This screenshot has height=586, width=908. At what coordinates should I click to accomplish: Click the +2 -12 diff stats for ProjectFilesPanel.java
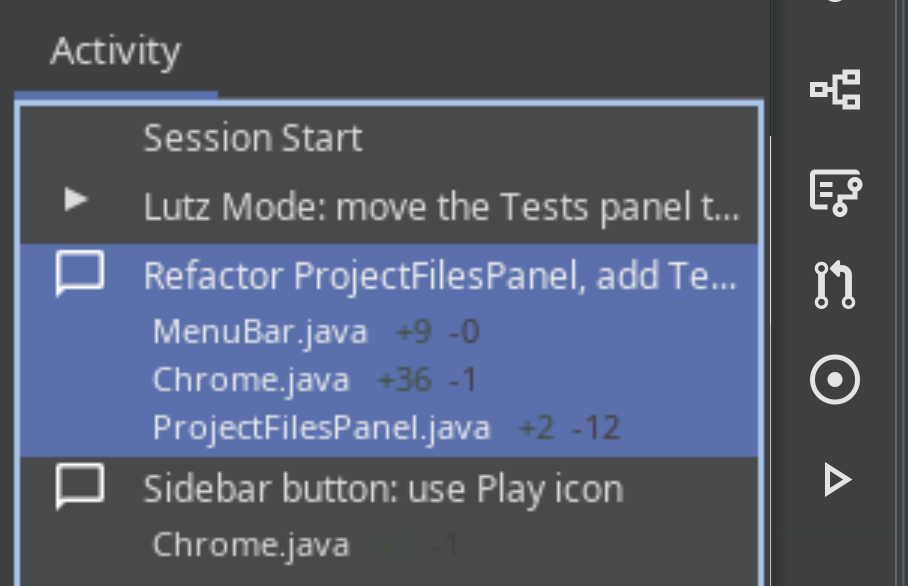click(x=569, y=428)
